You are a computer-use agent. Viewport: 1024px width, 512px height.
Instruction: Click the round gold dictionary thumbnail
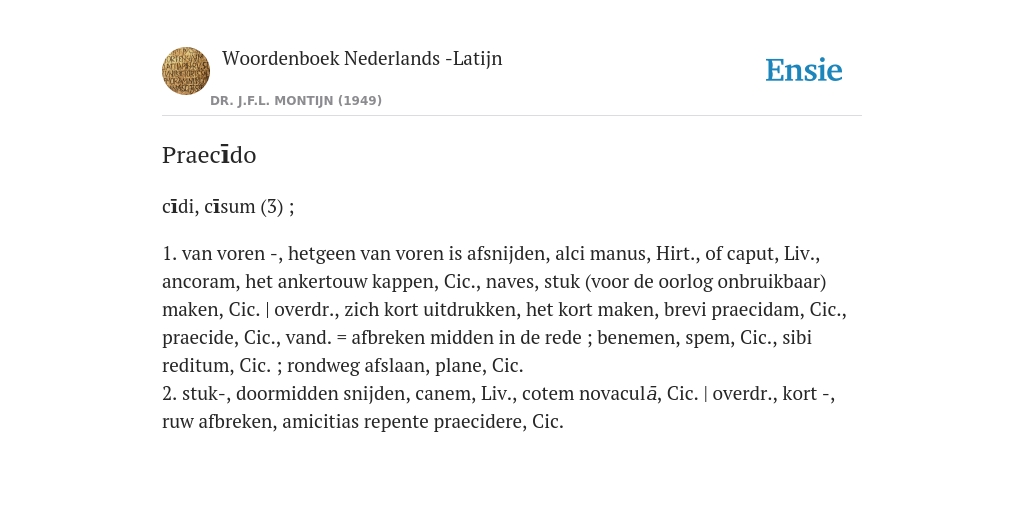[x=186, y=71]
